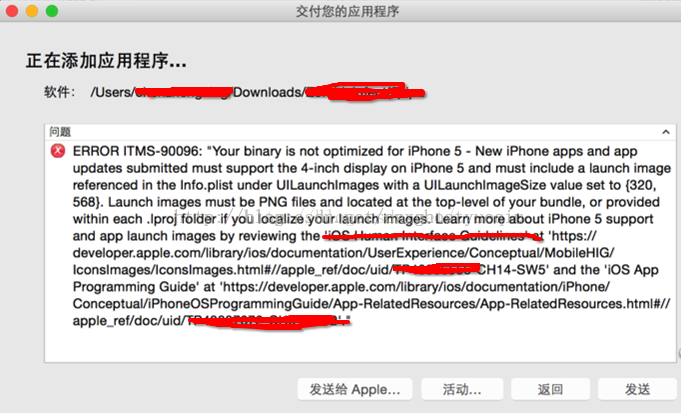This screenshot has width=681, height=413.
Task: Maximize window using the green button
Action: point(52,11)
